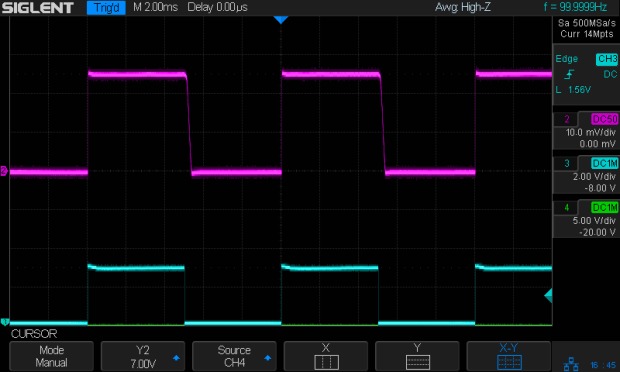Screen dimensions: 620x372
Task: Click channel 4 5.00 V/div scale
Action: [594, 221]
